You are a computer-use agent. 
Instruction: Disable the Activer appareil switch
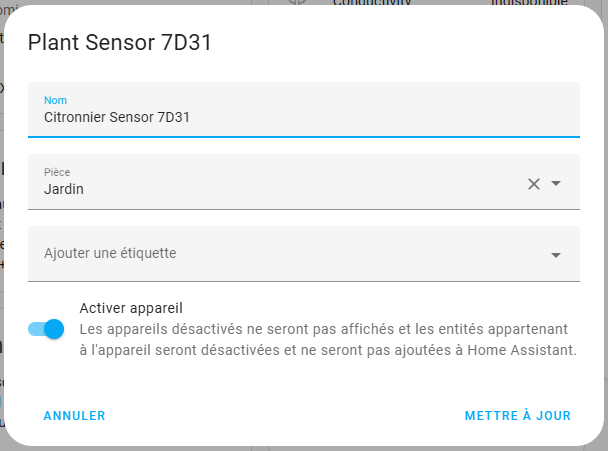[46, 328]
